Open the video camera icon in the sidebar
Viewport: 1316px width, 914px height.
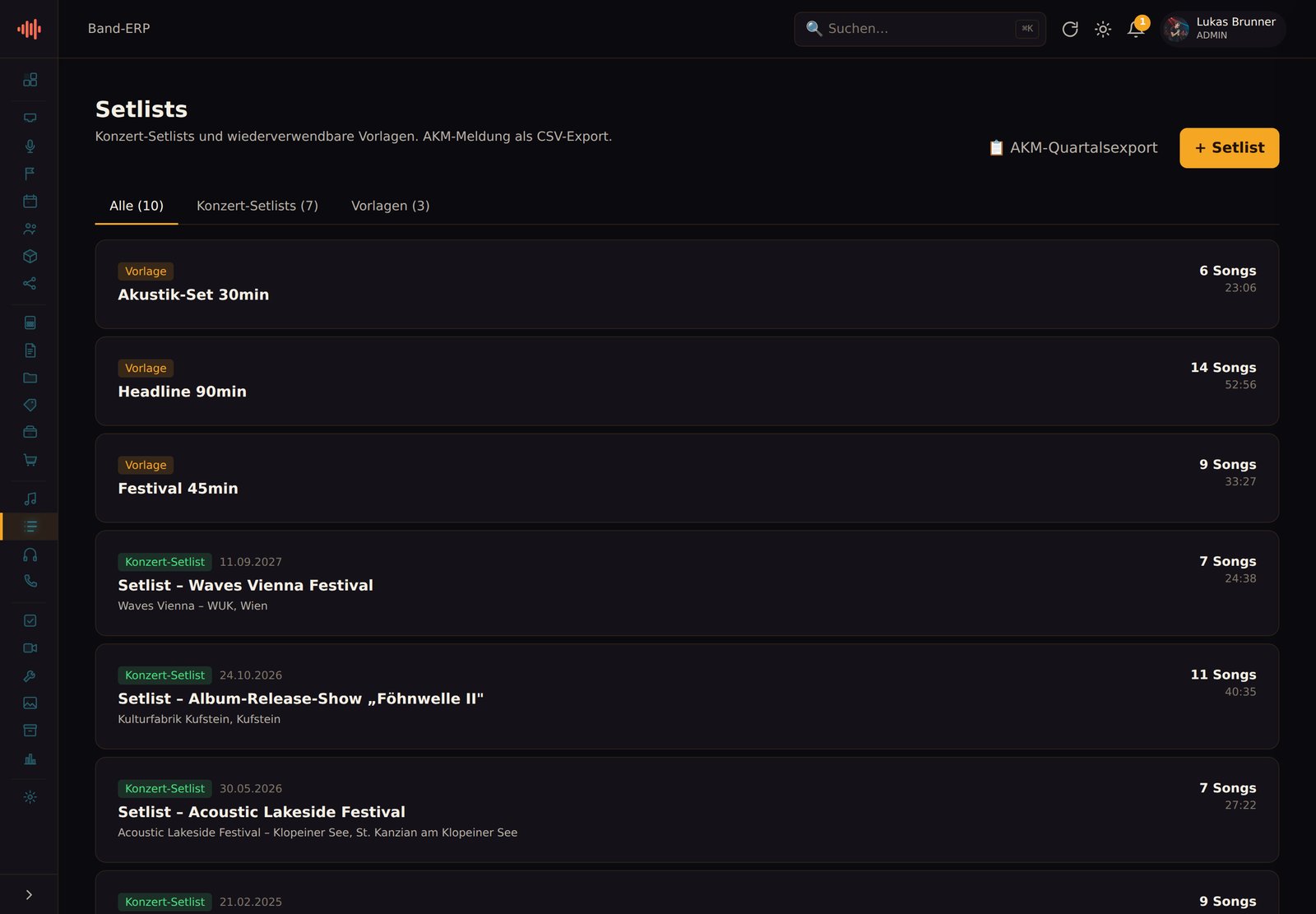(30, 648)
